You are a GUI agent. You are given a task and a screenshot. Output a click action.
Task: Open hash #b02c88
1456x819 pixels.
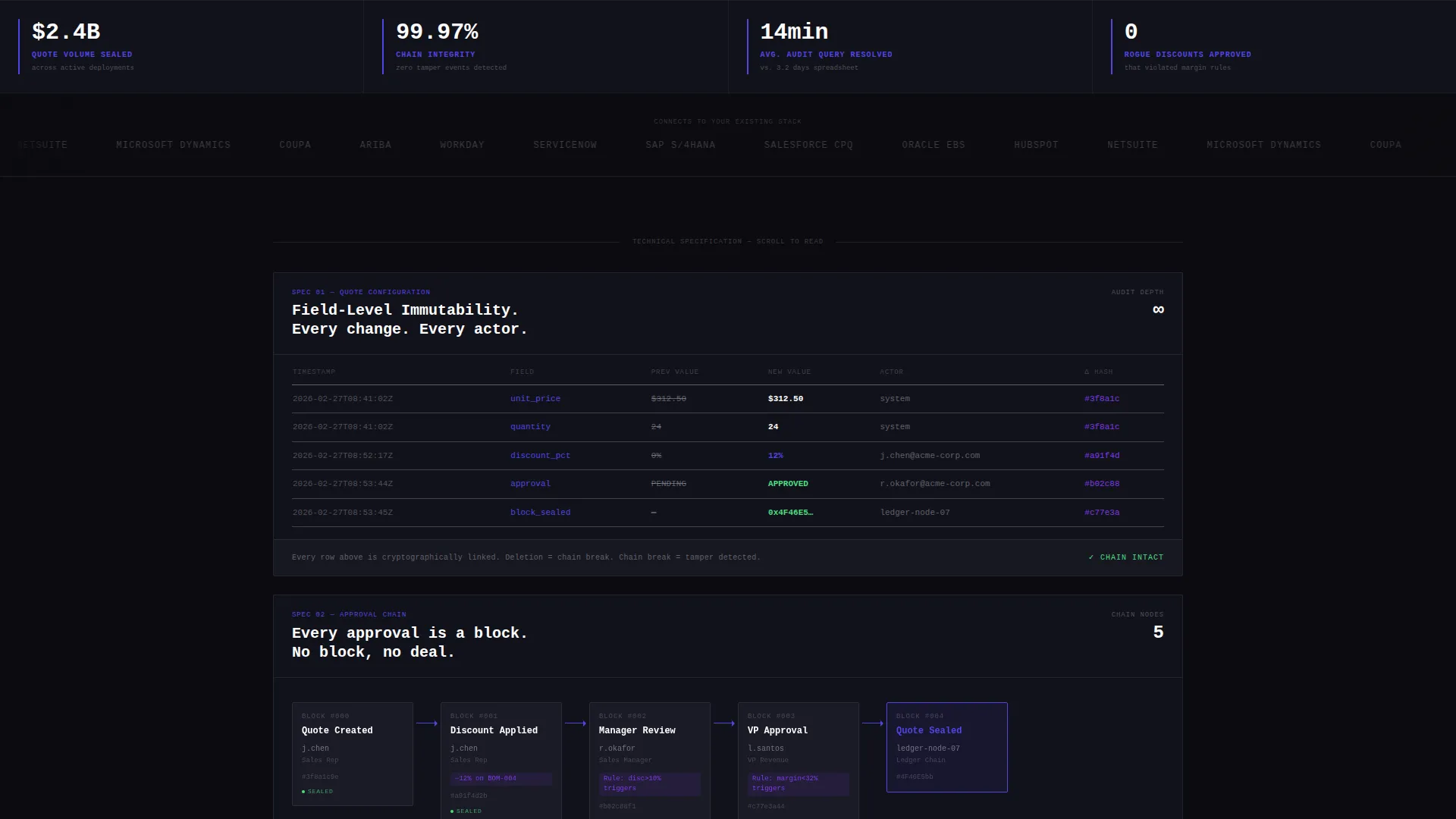1102,484
